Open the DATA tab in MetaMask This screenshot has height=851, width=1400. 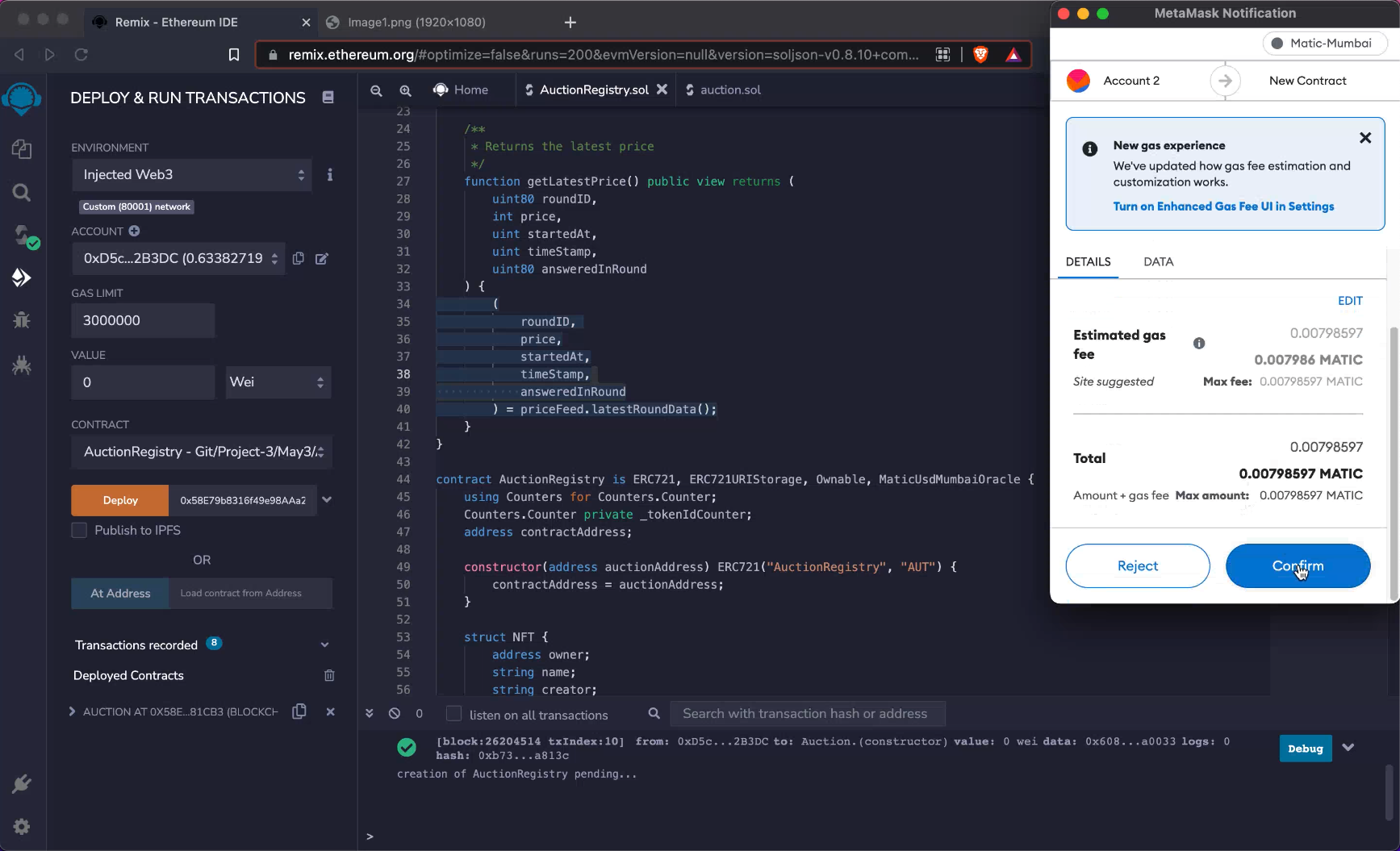pyautogui.click(x=1158, y=261)
